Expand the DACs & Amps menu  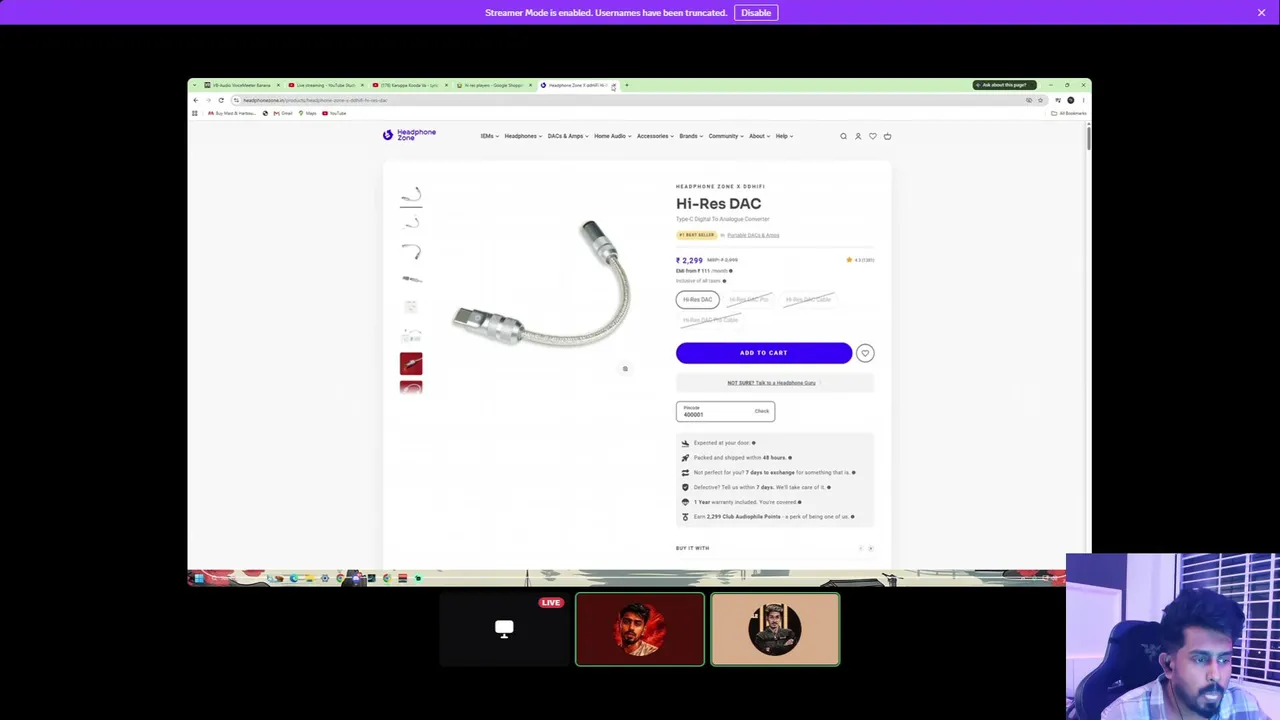(567, 136)
